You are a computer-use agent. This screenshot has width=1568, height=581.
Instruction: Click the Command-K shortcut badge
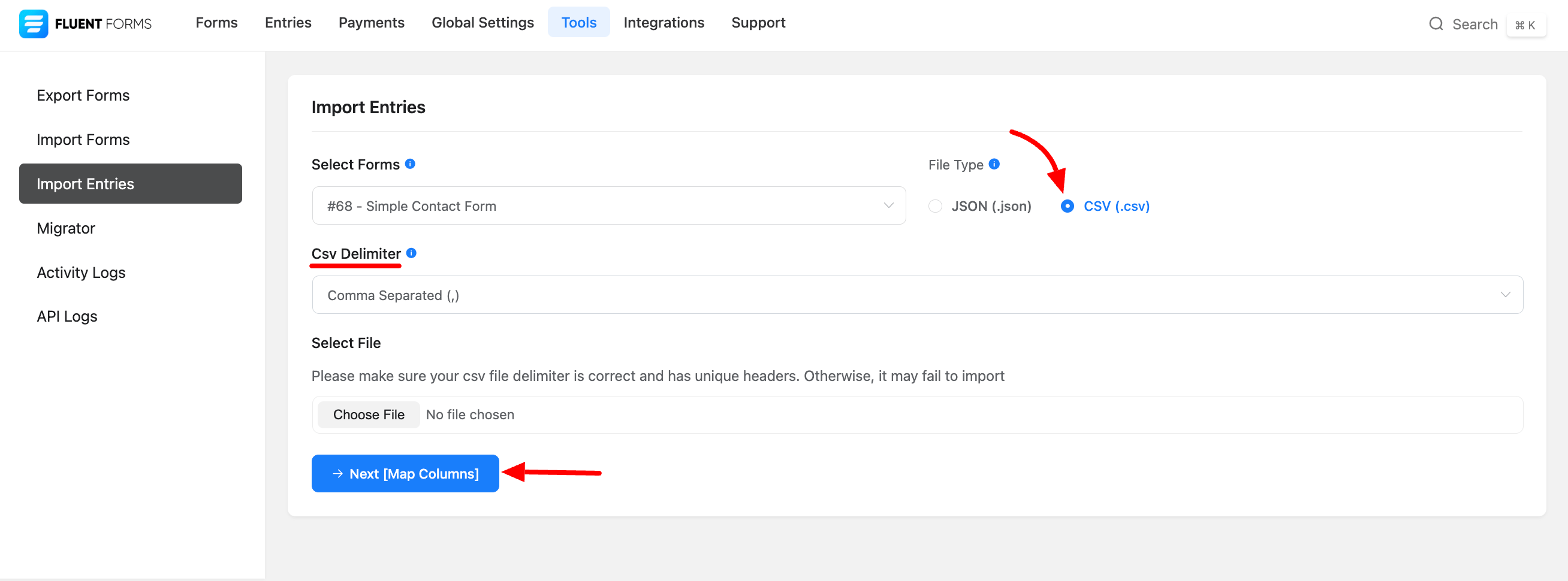click(x=1525, y=25)
